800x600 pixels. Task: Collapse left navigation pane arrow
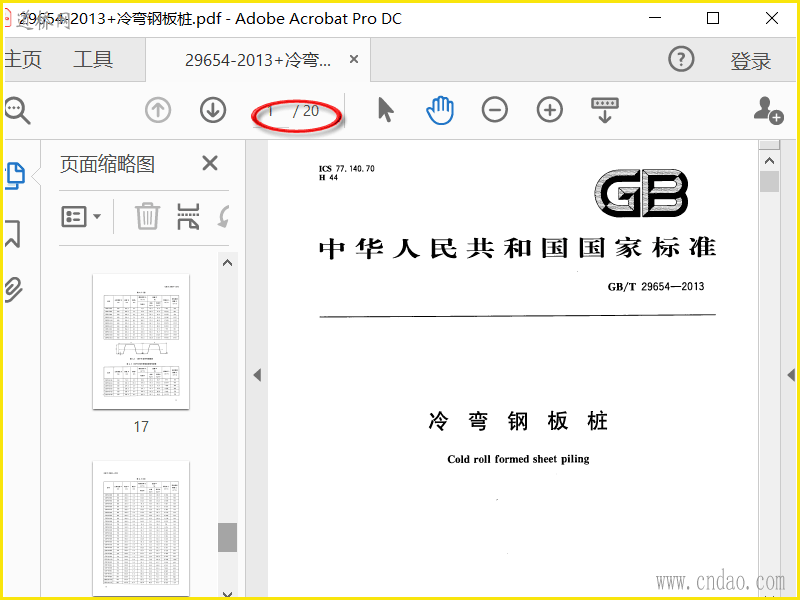coord(257,376)
